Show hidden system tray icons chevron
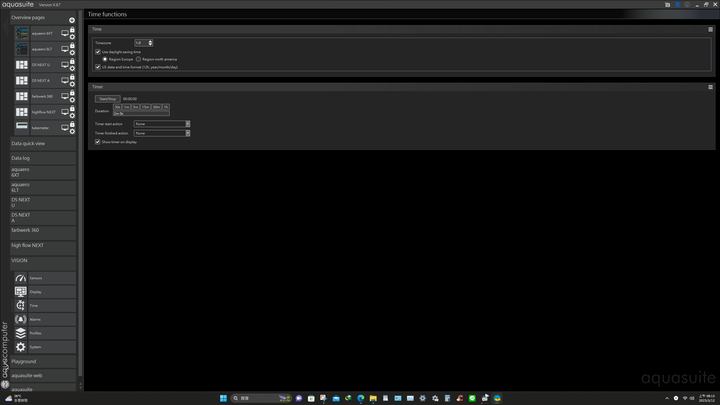Image resolution: width=720 pixels, height=405 pixels. pos(667,398)
